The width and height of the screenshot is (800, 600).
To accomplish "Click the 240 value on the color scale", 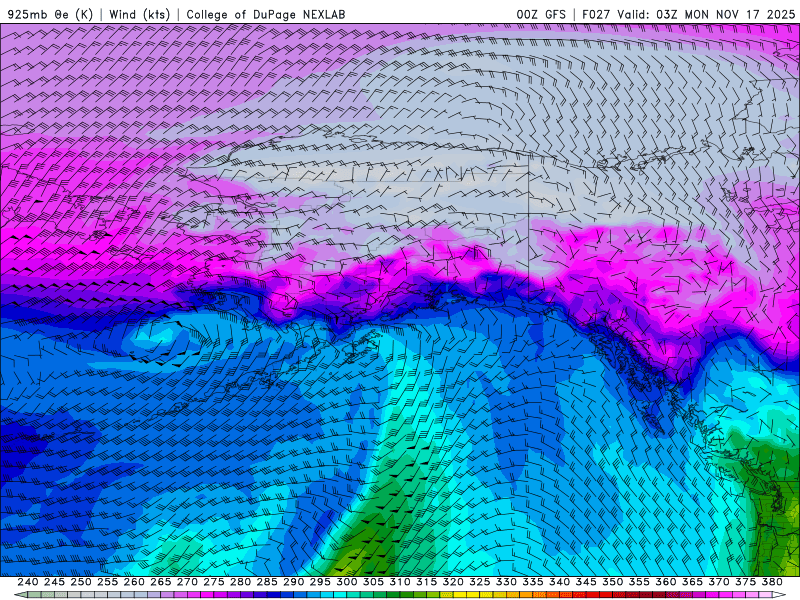I will point(28,582).
